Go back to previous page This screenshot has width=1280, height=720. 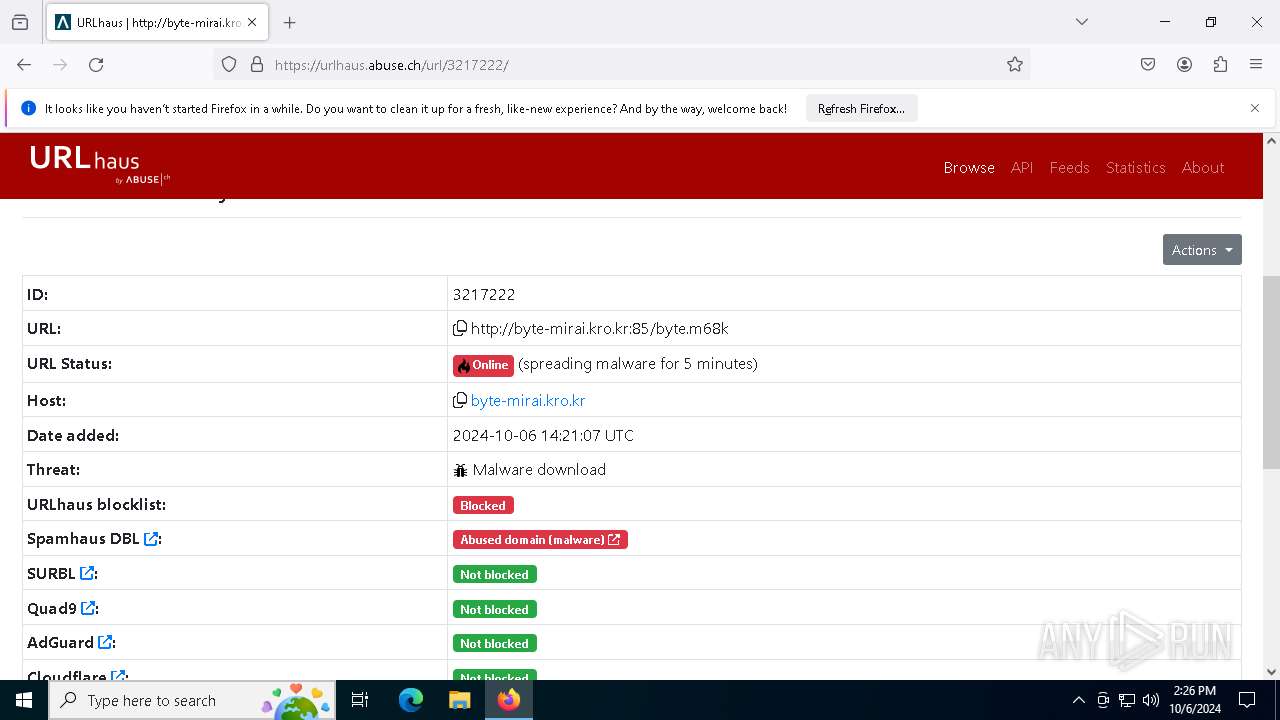[x=24, y=64]
